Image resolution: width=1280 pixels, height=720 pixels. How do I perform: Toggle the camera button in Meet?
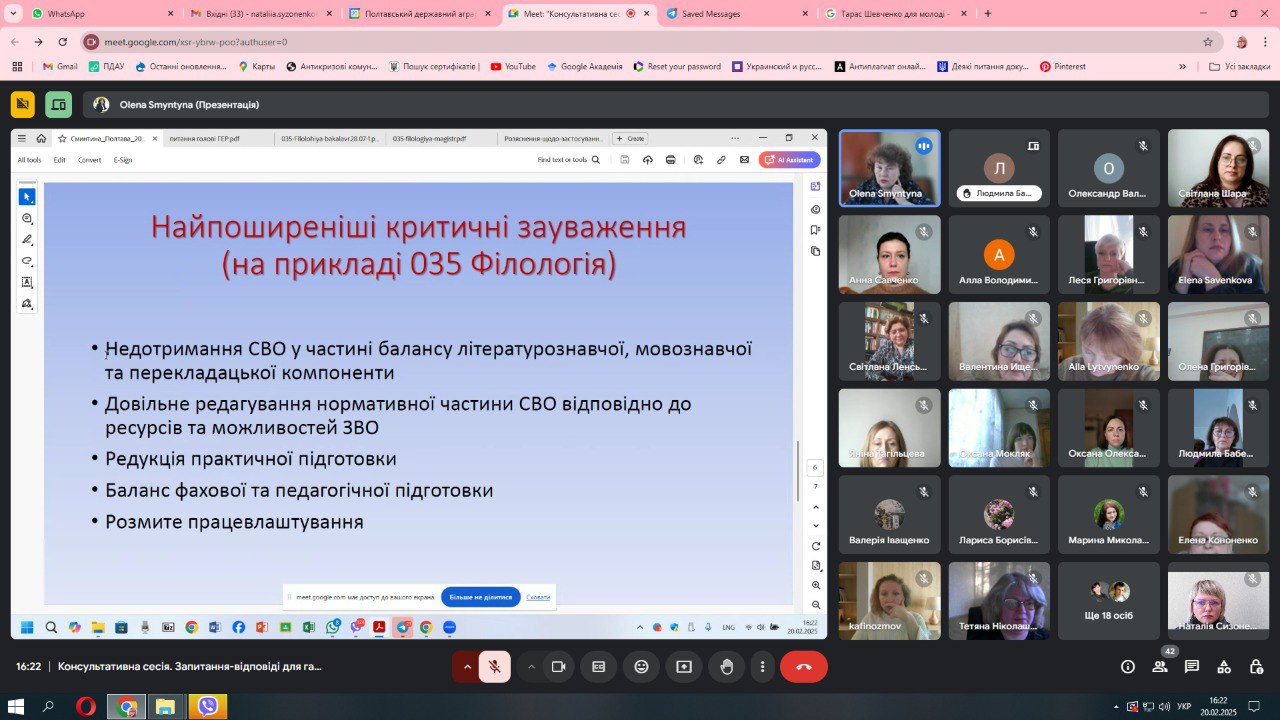tap(559, 667)
